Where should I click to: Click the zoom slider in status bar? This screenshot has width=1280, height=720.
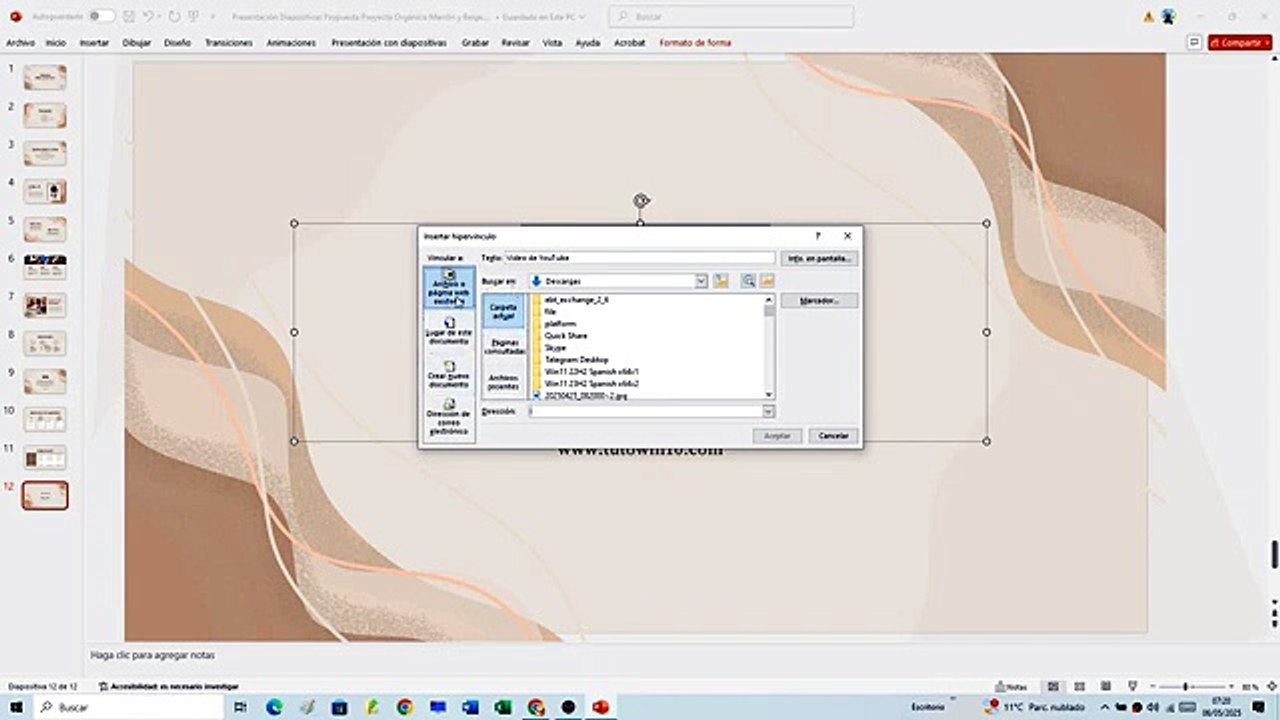point(1186,687)
